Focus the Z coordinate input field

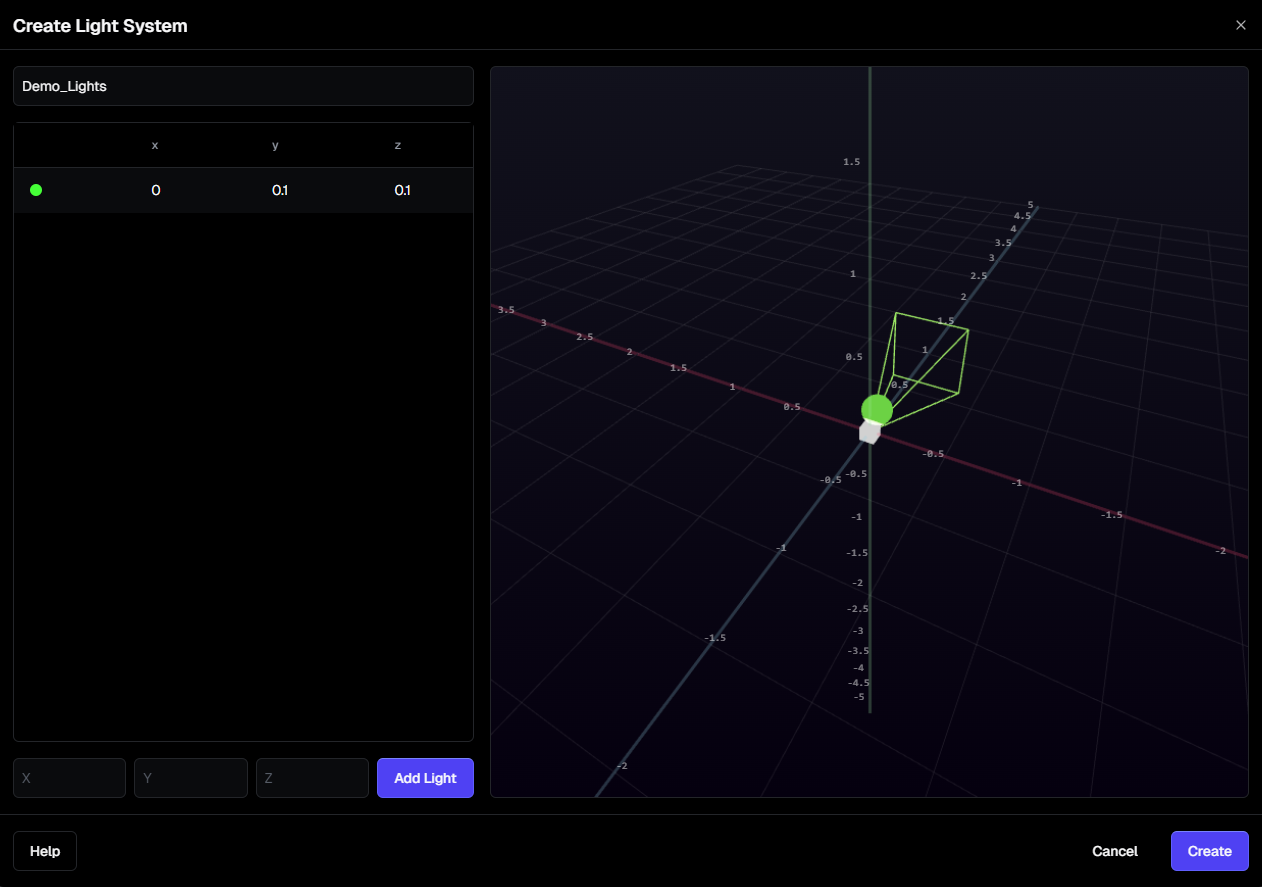point(312,778)
